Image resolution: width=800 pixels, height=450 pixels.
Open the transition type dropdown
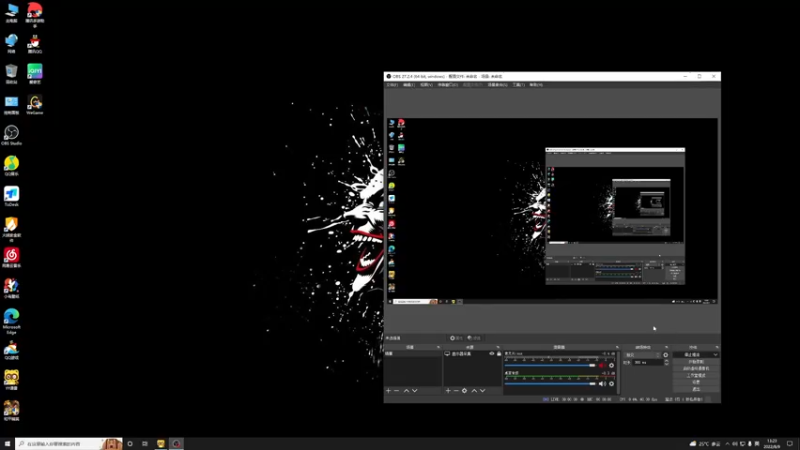click(642, 355)
